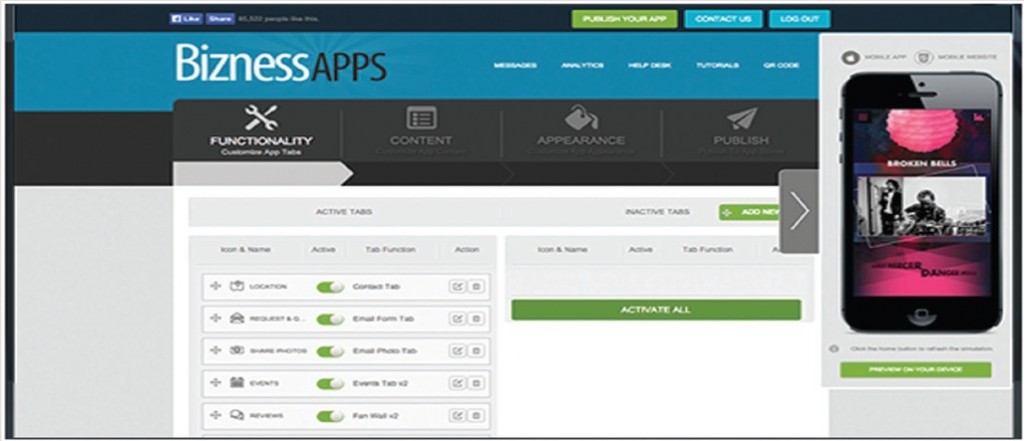
Task: Select the Events Tab v2 text
Action: pyautogui.click(x=380, y=384)
